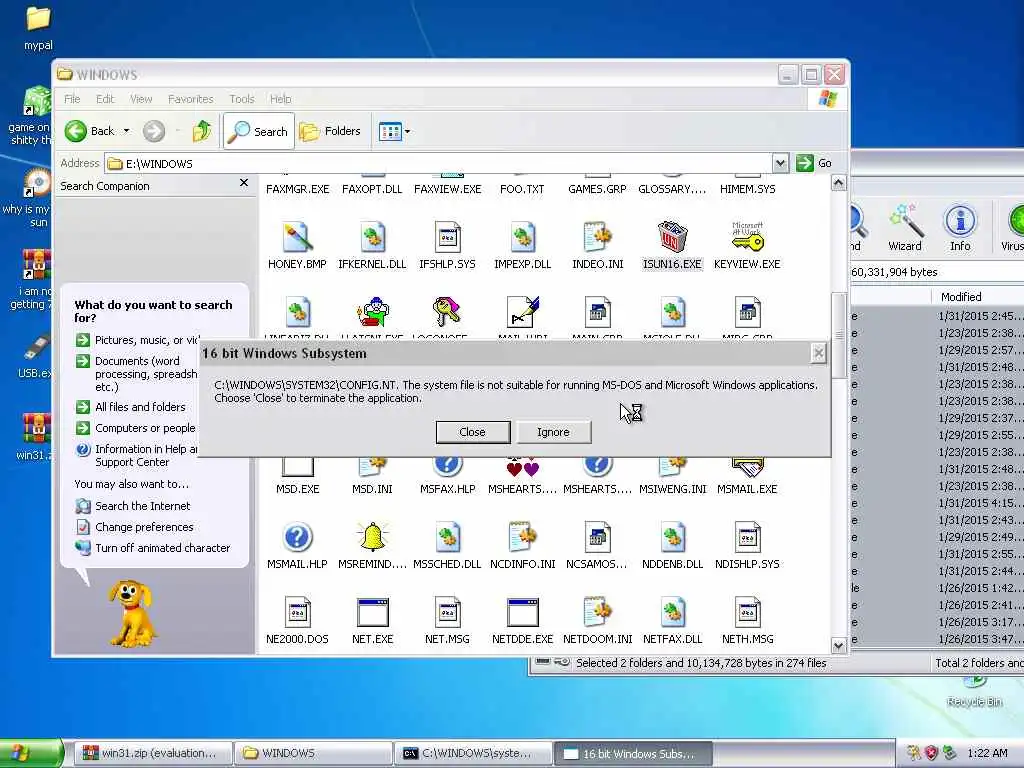1024x768 pixels.
Task: Select the IMPEXP.DLL file icon
Action: (x=522, y=237)
